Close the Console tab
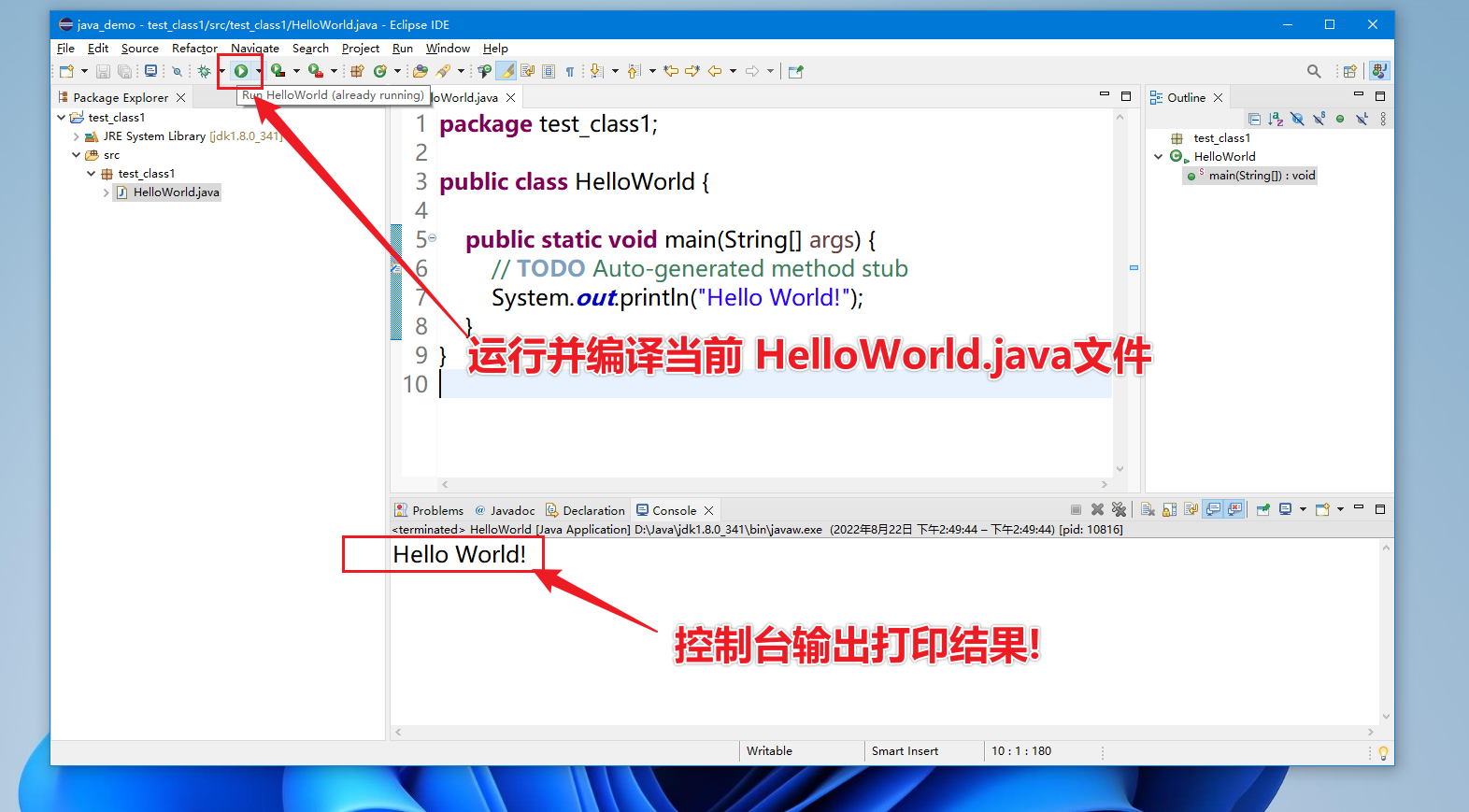The width and height of the screenshot is (1469, 812). 709,510
